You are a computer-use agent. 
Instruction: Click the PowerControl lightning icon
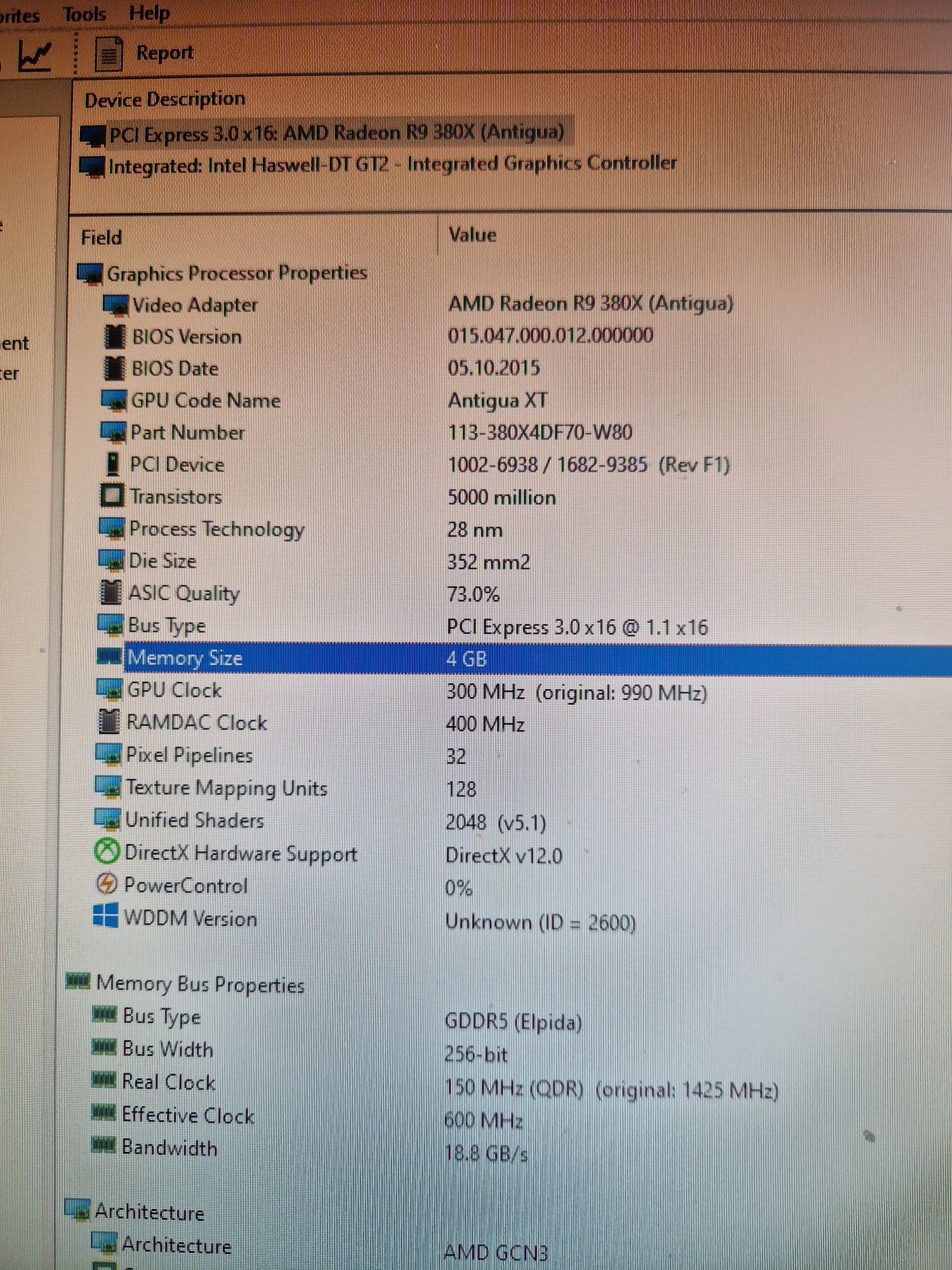pos(106,884)
